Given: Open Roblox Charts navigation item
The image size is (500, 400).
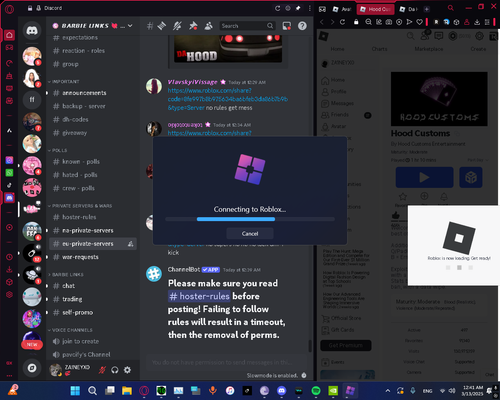Looking at the screenshot, I should (379, 49).
